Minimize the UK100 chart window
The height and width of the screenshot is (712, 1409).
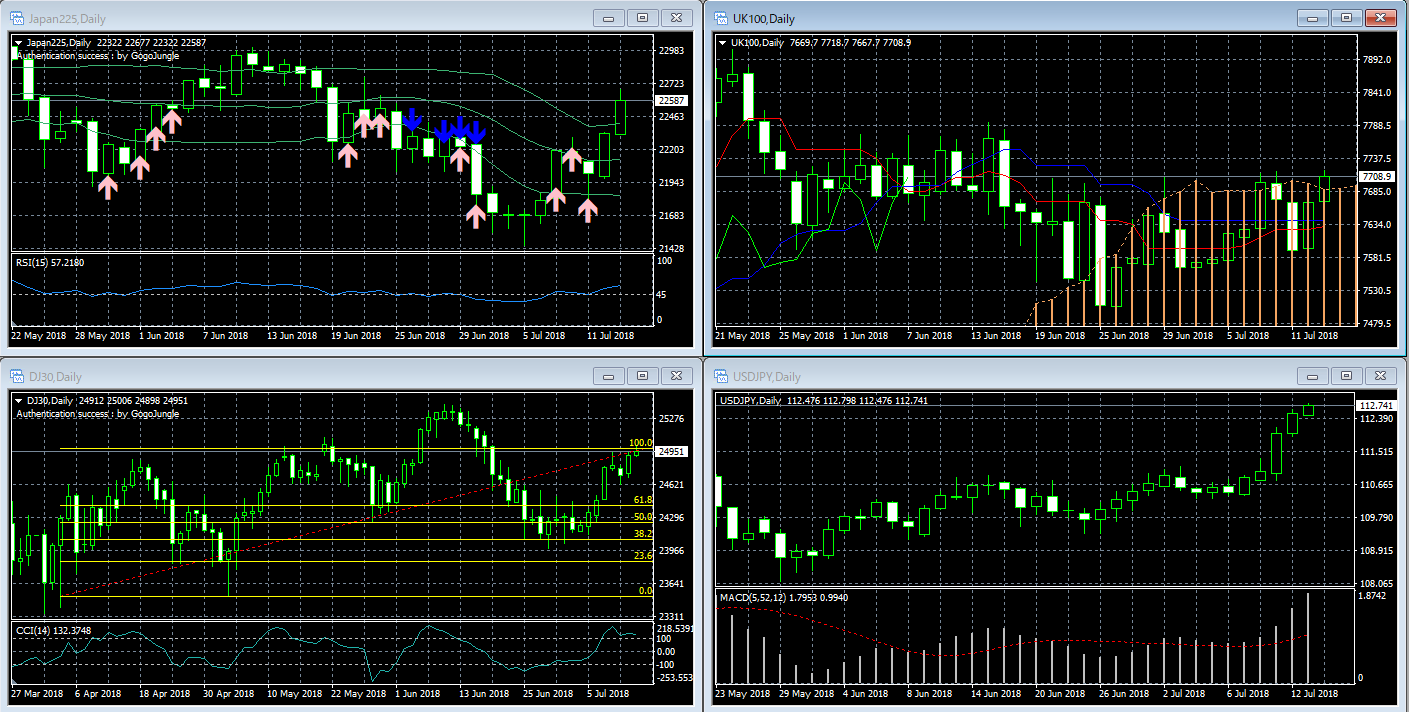[1313, 18]
